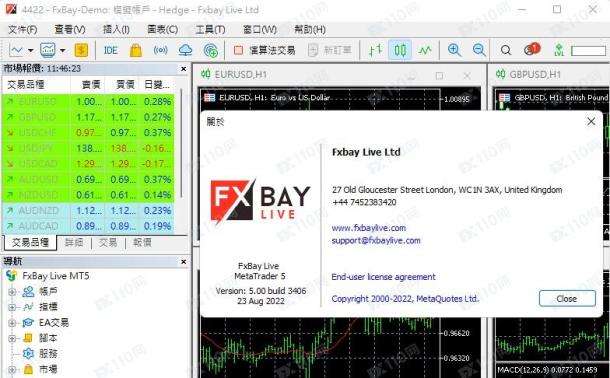610x378 pixels.
Task: Expand the 腳本 scripts tree node
Action: point(12,338)
